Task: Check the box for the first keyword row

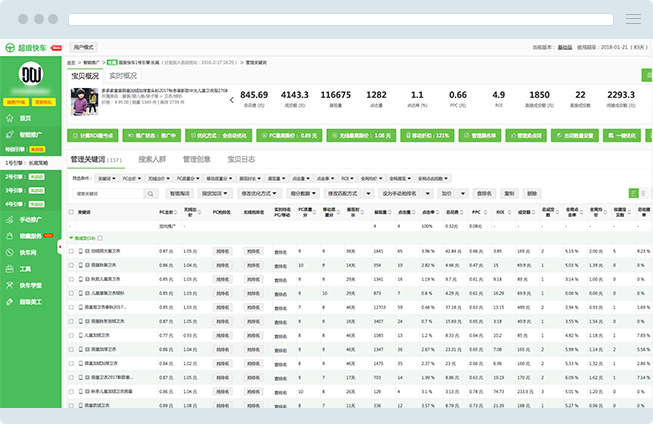Action: (71, 251)
